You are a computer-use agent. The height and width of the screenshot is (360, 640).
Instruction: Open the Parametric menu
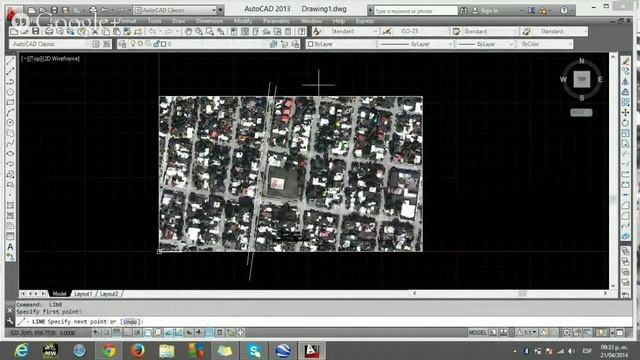coord(276,21)
